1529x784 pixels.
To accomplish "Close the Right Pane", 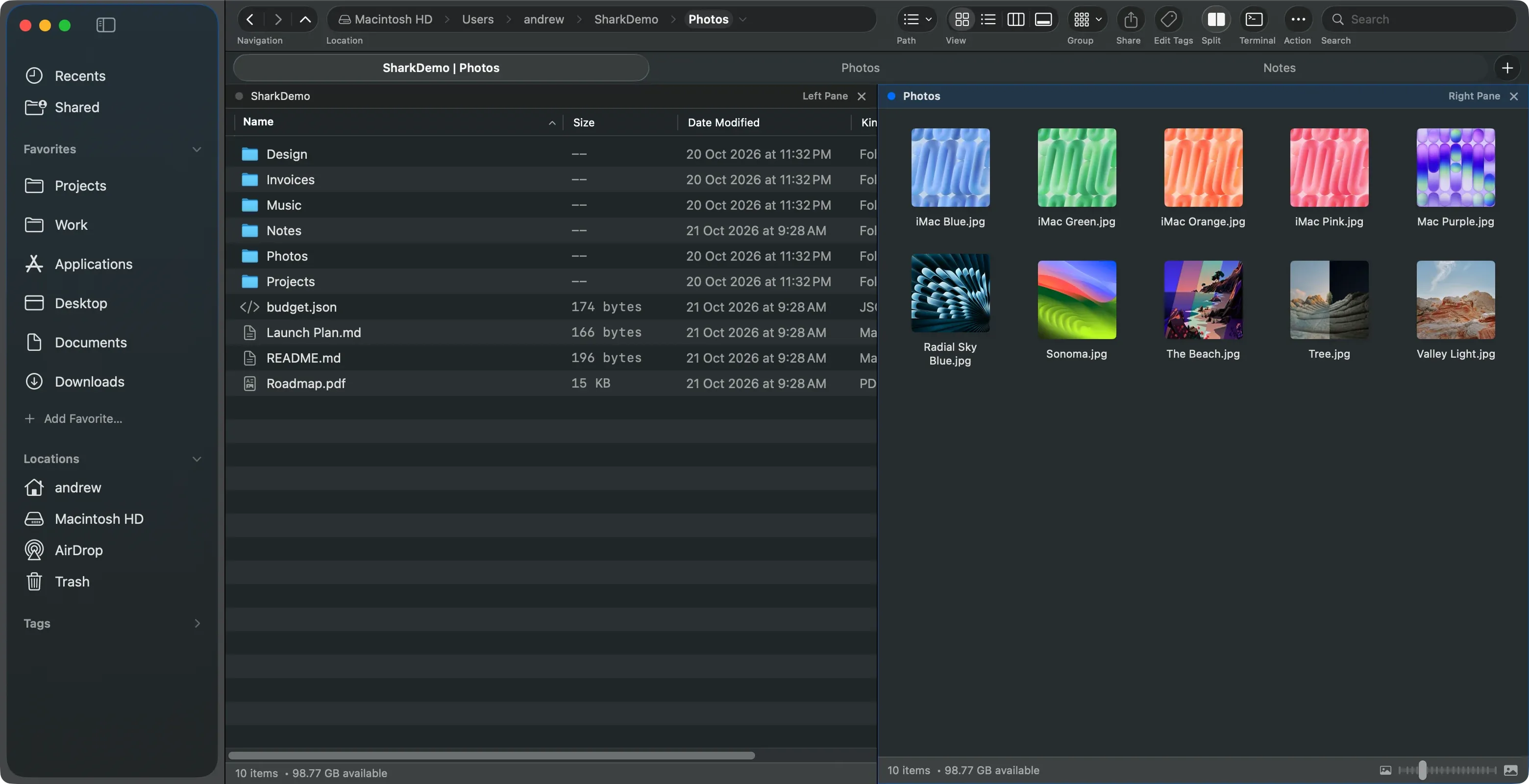I will click(x=1514, y=96).
